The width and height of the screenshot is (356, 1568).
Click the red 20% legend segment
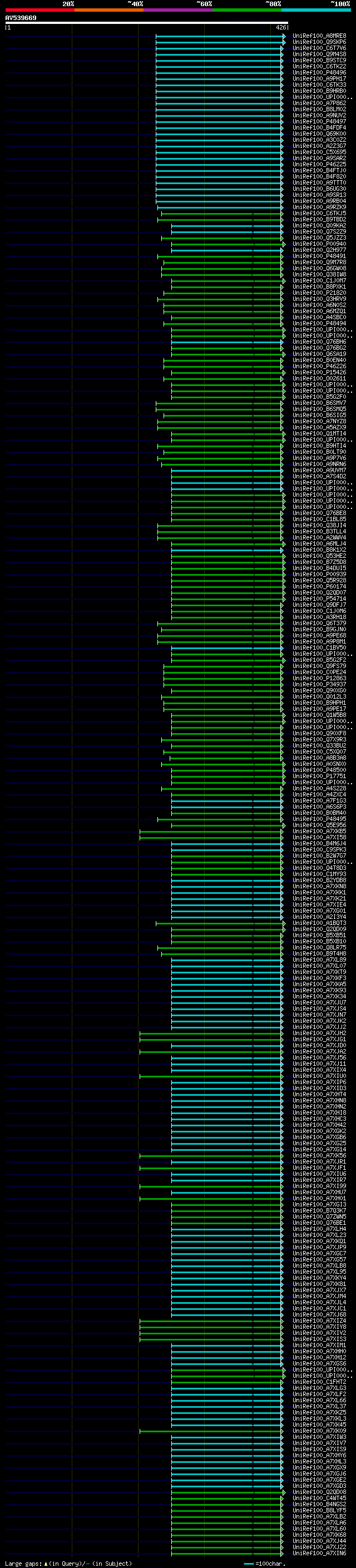(x=39, y=10)
